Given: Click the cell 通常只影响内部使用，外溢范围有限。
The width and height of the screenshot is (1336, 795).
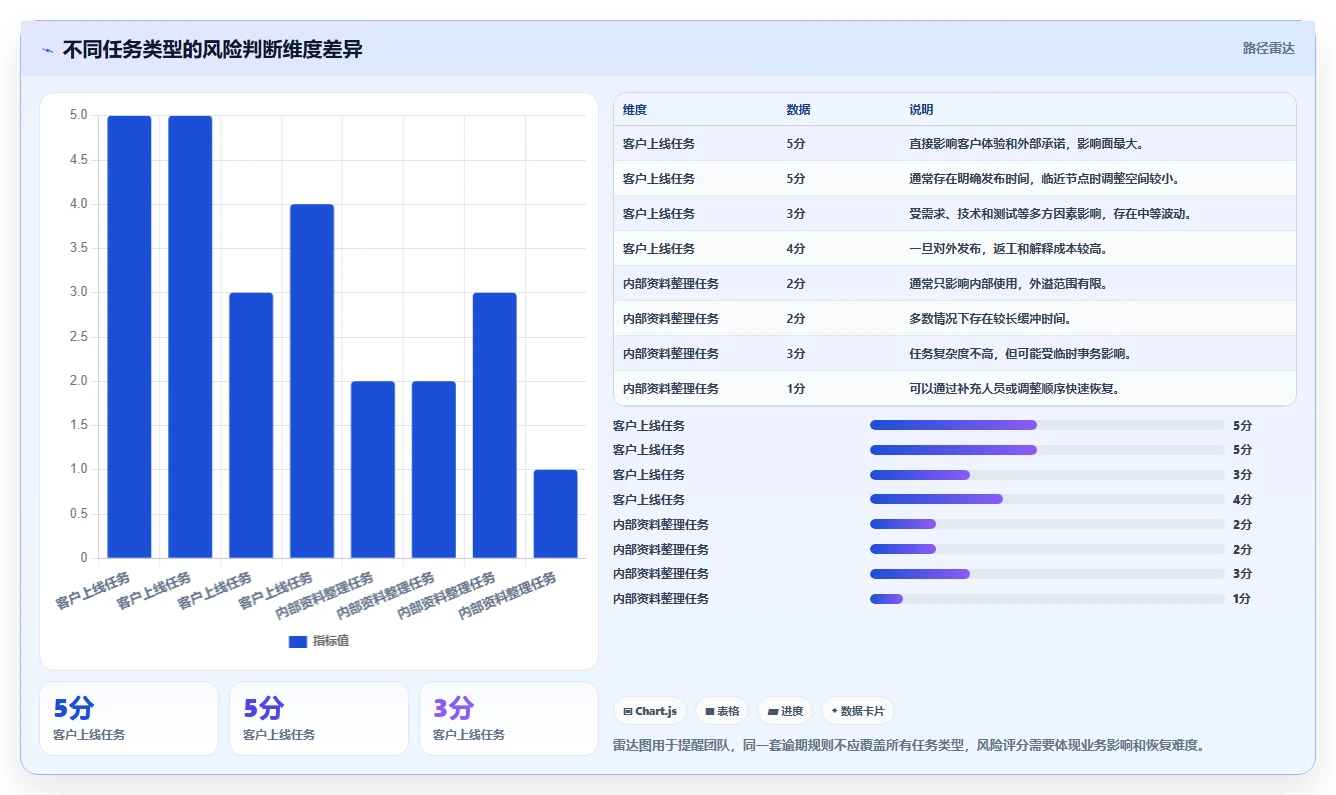Looking at the screenshot, I should click(x=1008, y=284).
